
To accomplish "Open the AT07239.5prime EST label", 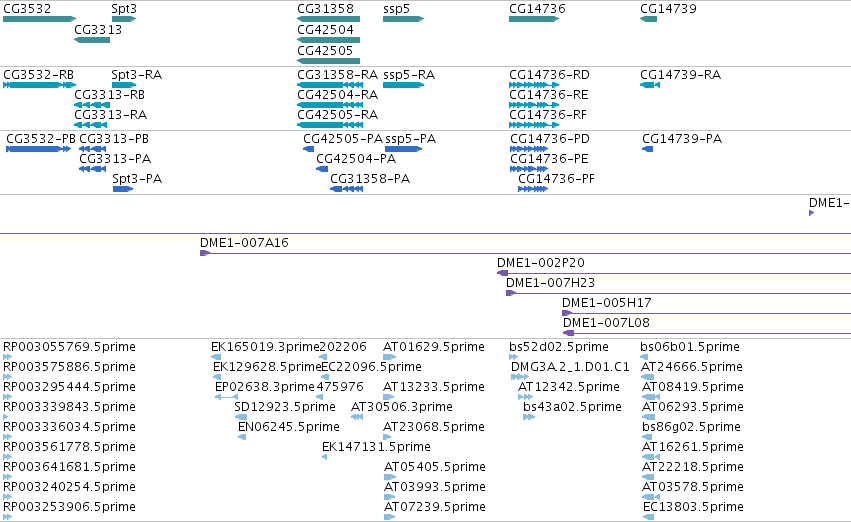I will click(x=435, y=507).
